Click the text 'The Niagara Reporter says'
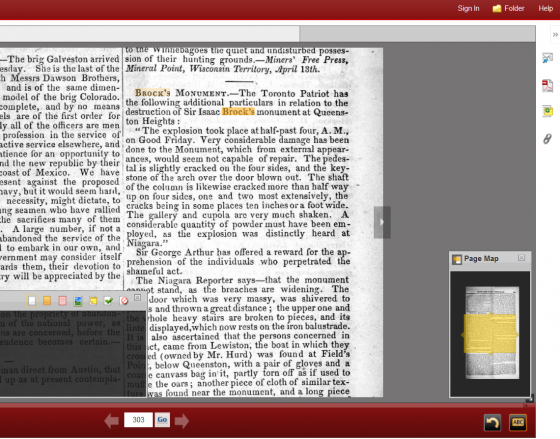This screenshot has height=439, width=560. [x=196, y=280]
